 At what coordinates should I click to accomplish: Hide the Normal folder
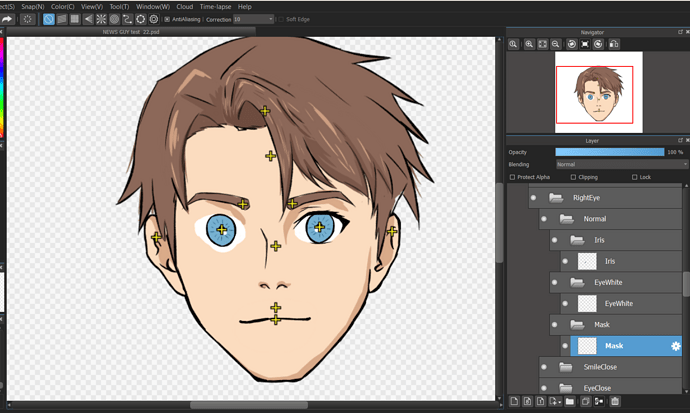coord(544,219)
